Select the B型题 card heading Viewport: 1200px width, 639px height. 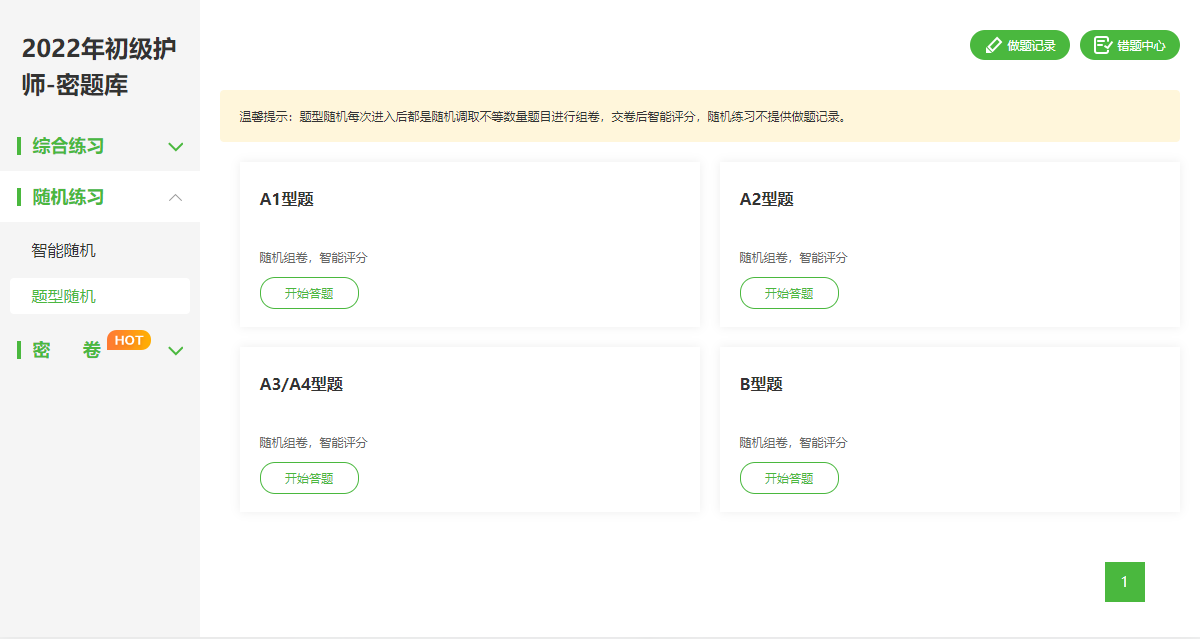(x=761, y=384)
